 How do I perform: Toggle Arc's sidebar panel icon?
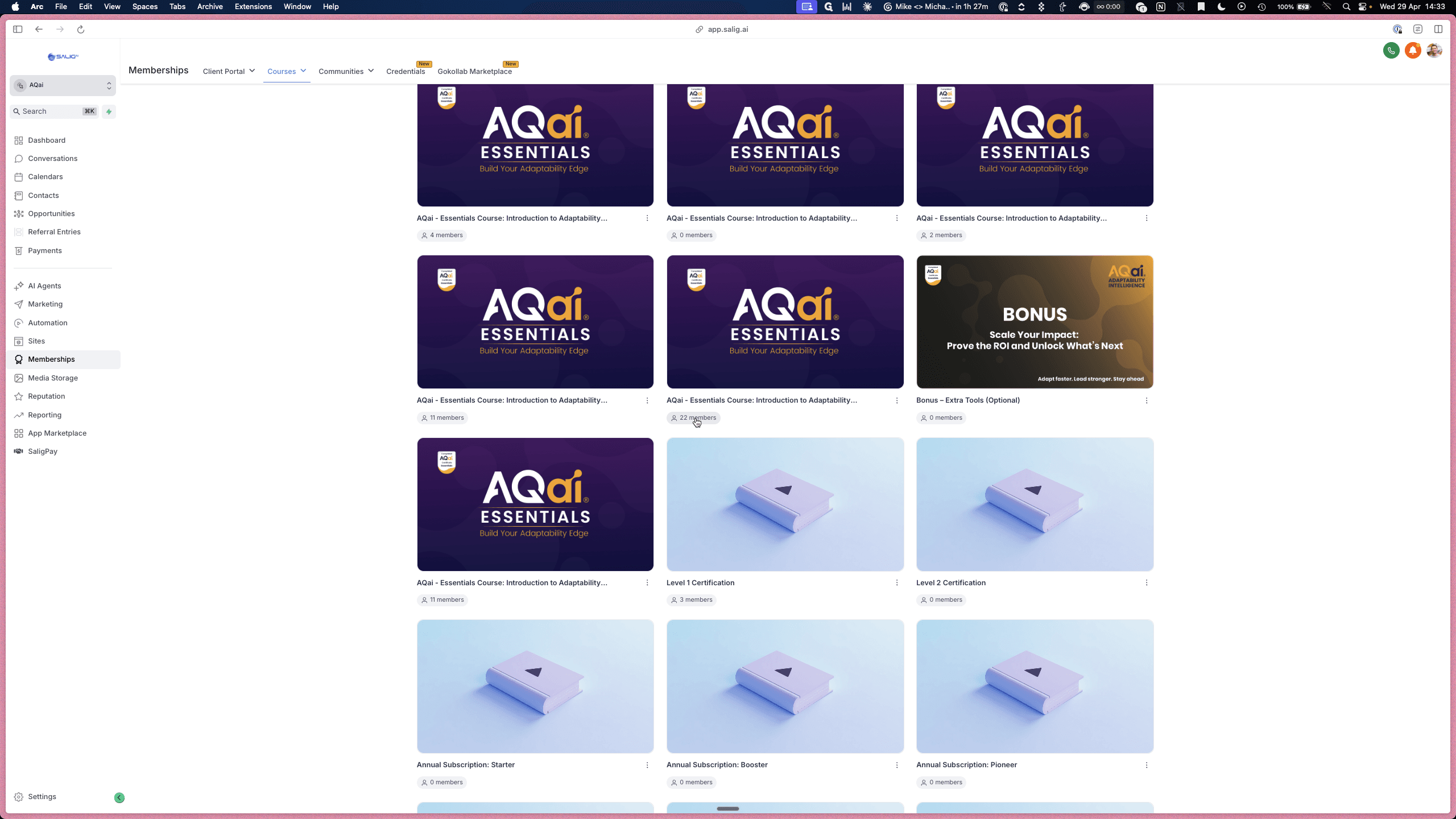[x=18, y=30]
